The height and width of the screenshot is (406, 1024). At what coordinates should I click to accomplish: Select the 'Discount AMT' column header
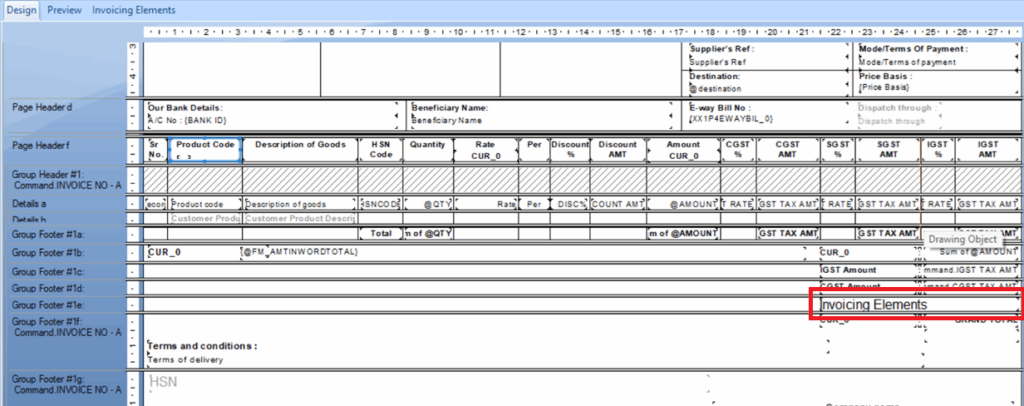pyautogui.click(x=618, y=149)
